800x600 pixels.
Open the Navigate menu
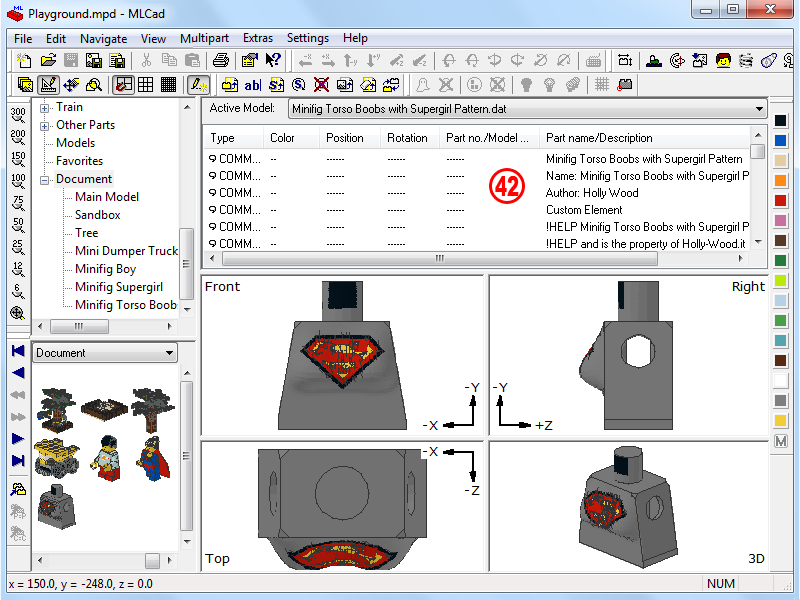tap(104, 38)
